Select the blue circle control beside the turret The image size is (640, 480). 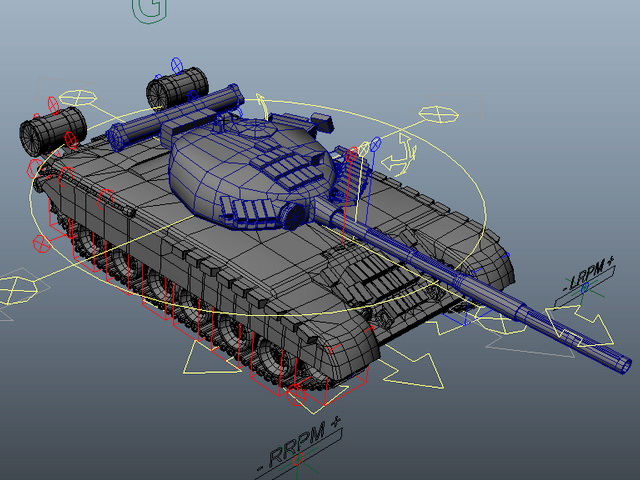click(x=375, y=144)
